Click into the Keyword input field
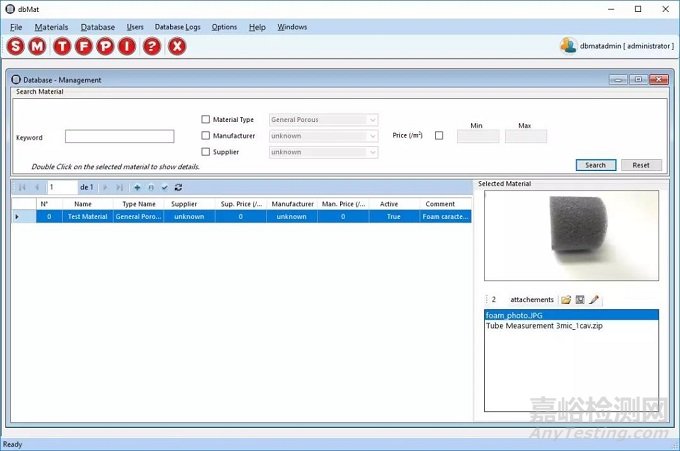The image size is (680, 451). point(119,137)
